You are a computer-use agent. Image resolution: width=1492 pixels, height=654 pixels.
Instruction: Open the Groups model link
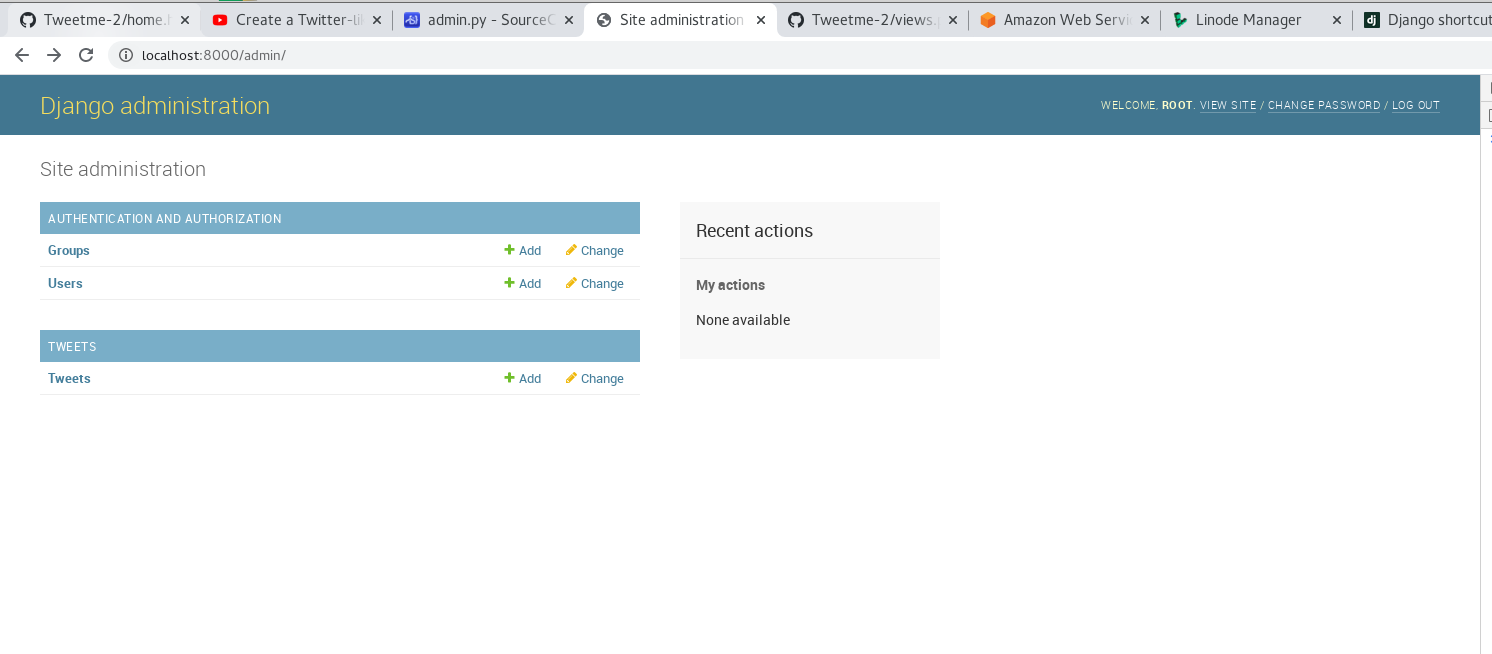coord(69,250)
